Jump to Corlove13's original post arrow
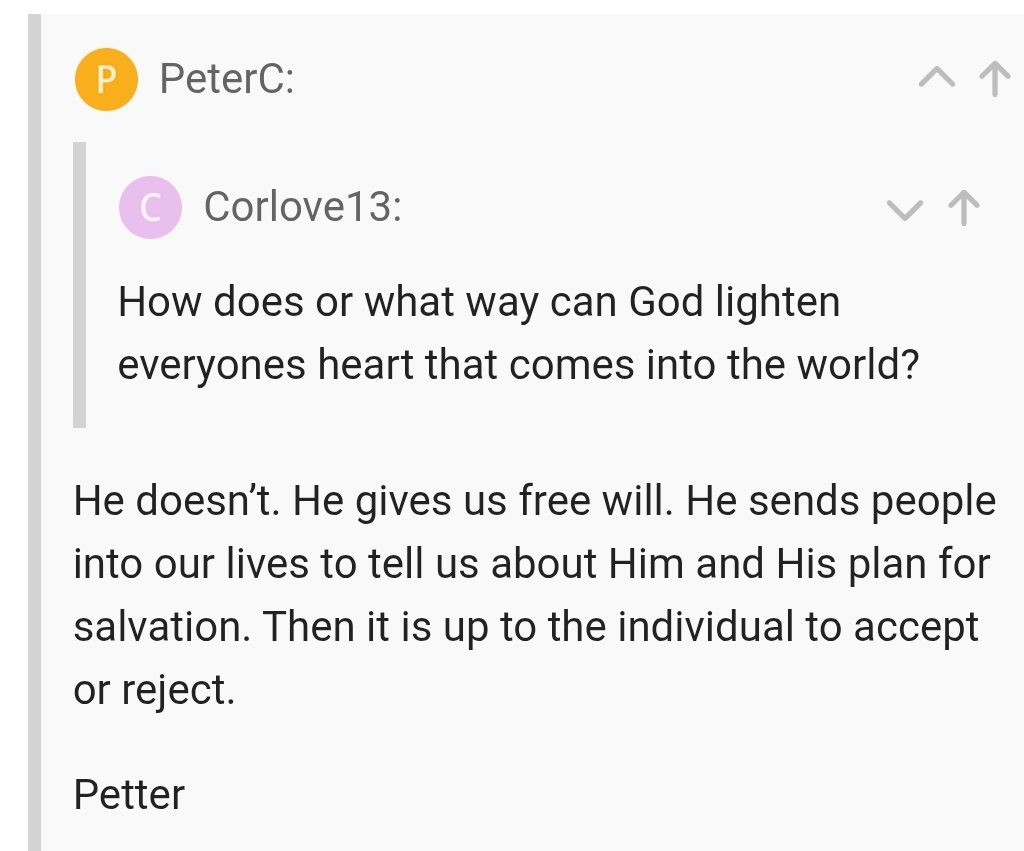The width and height of the screenshot is (1024, 851). (963, 208)
